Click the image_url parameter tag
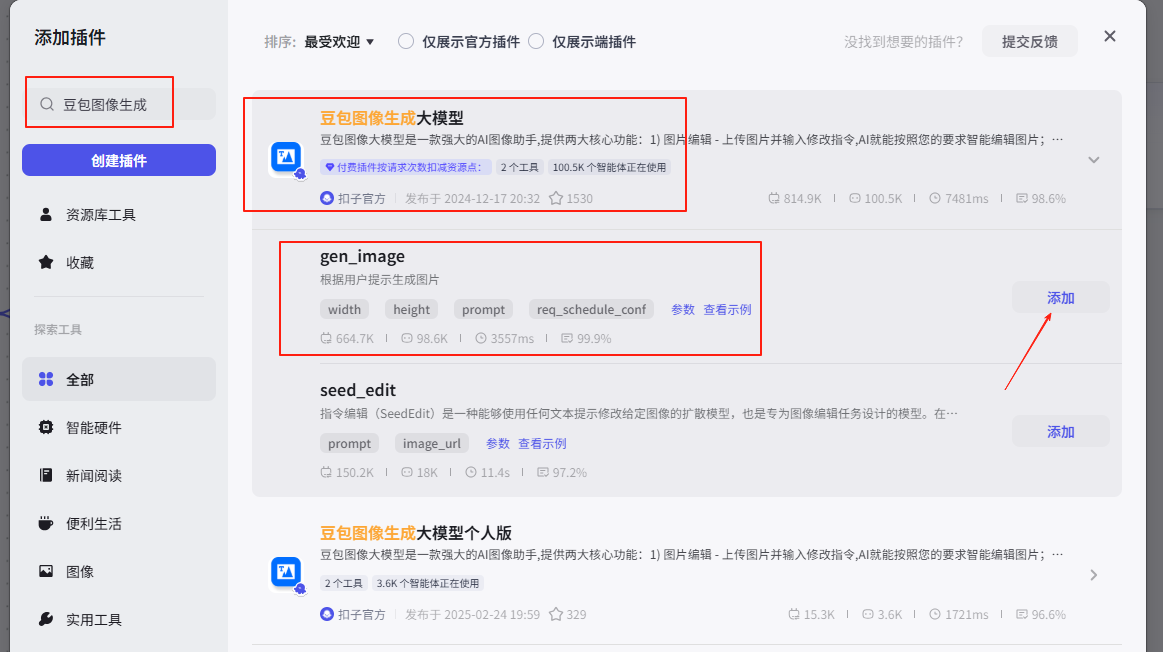The height and width of the screenshot is (652, 1163). [x=432, y=444]
